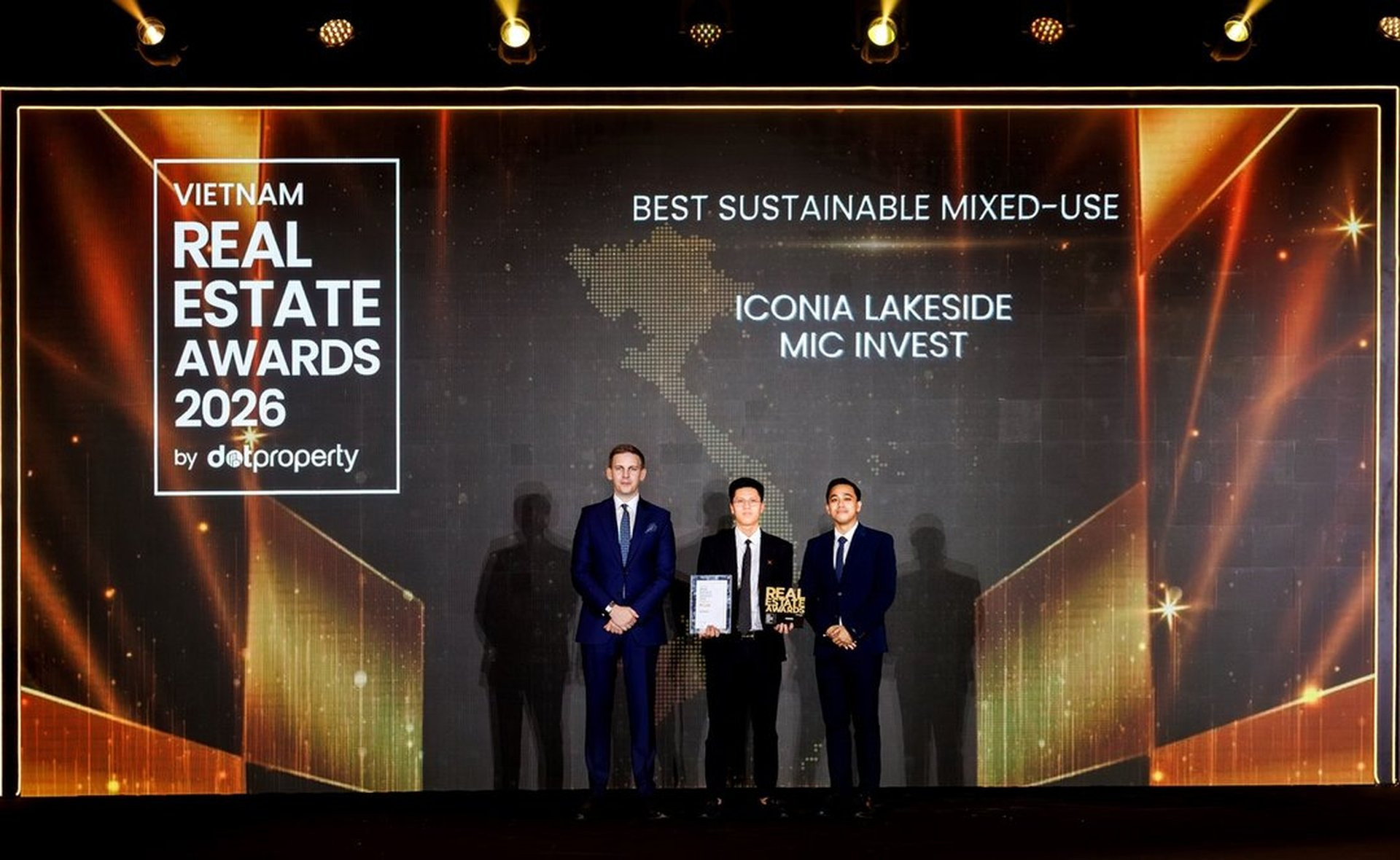
Task: Click the framed certificate held by winner
Action: (710, 604)
